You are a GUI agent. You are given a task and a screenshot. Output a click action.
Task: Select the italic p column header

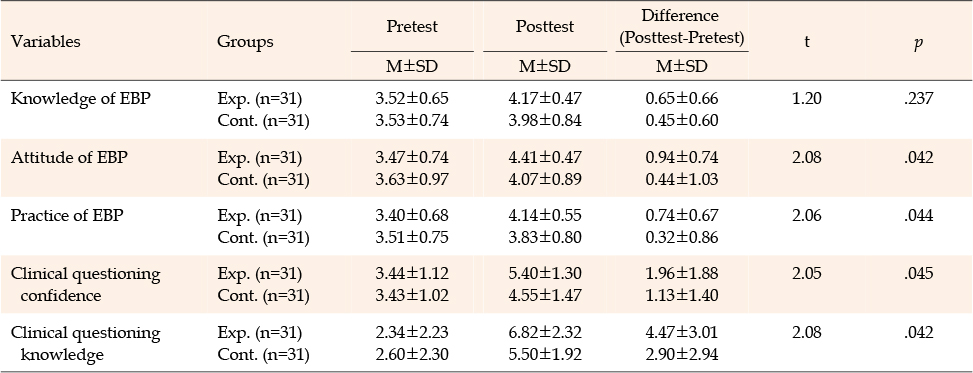click(918, 43)
